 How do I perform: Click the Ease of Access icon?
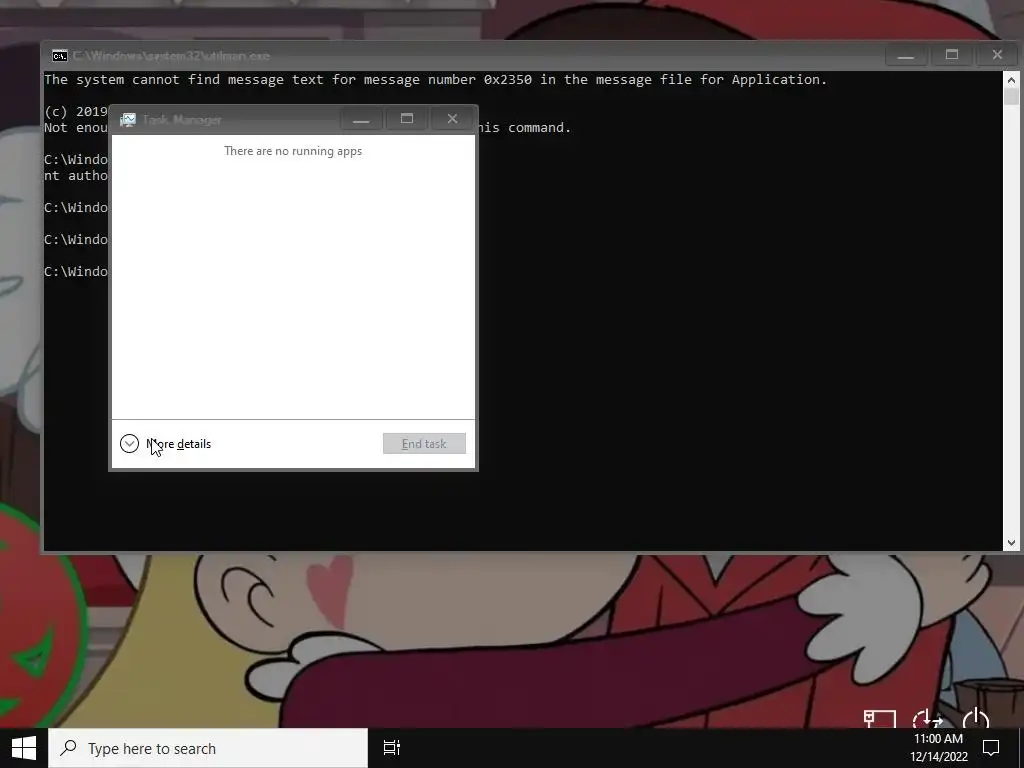(927, 720)
